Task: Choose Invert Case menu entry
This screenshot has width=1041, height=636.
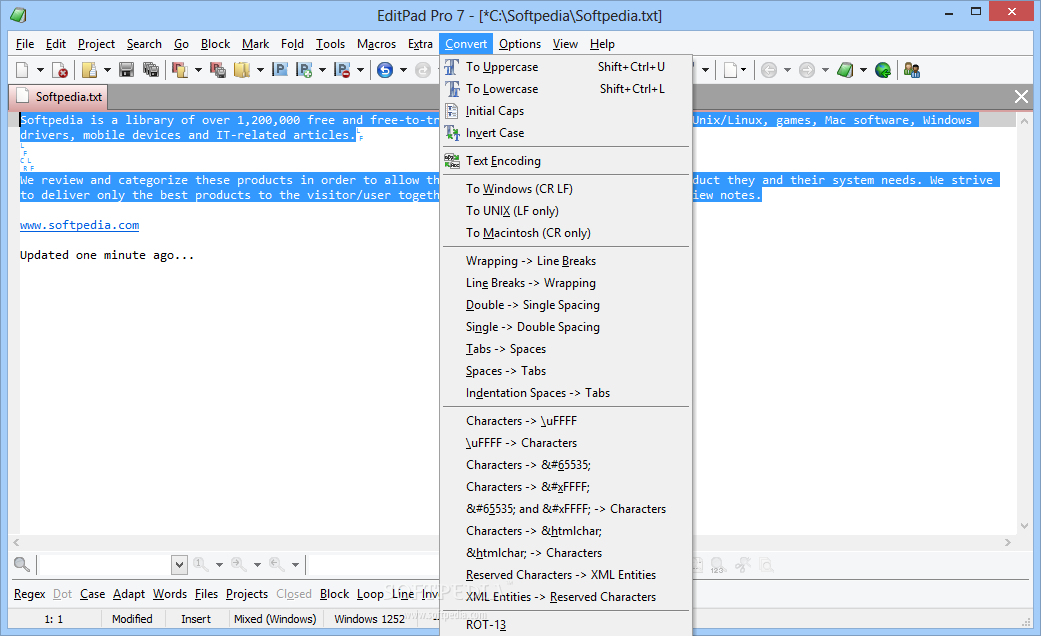Action: 566,133
